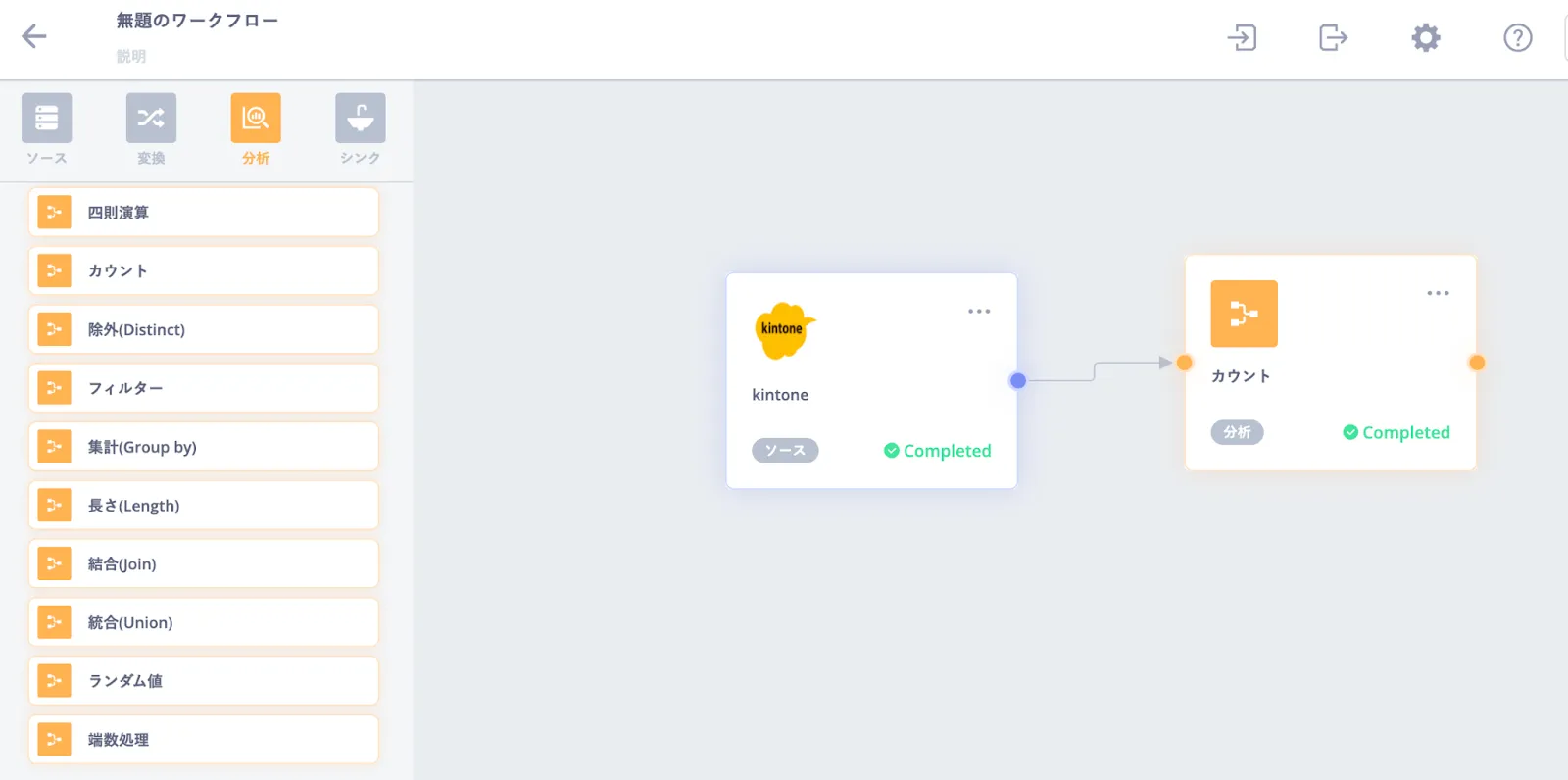Screen dimensions: 1568x780
Task: Click the kintone logo on source node
Action: pos(783,330)
